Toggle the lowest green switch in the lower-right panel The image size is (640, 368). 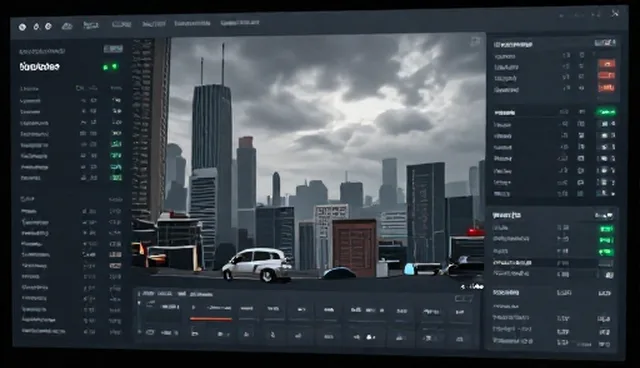coord(606,252)
